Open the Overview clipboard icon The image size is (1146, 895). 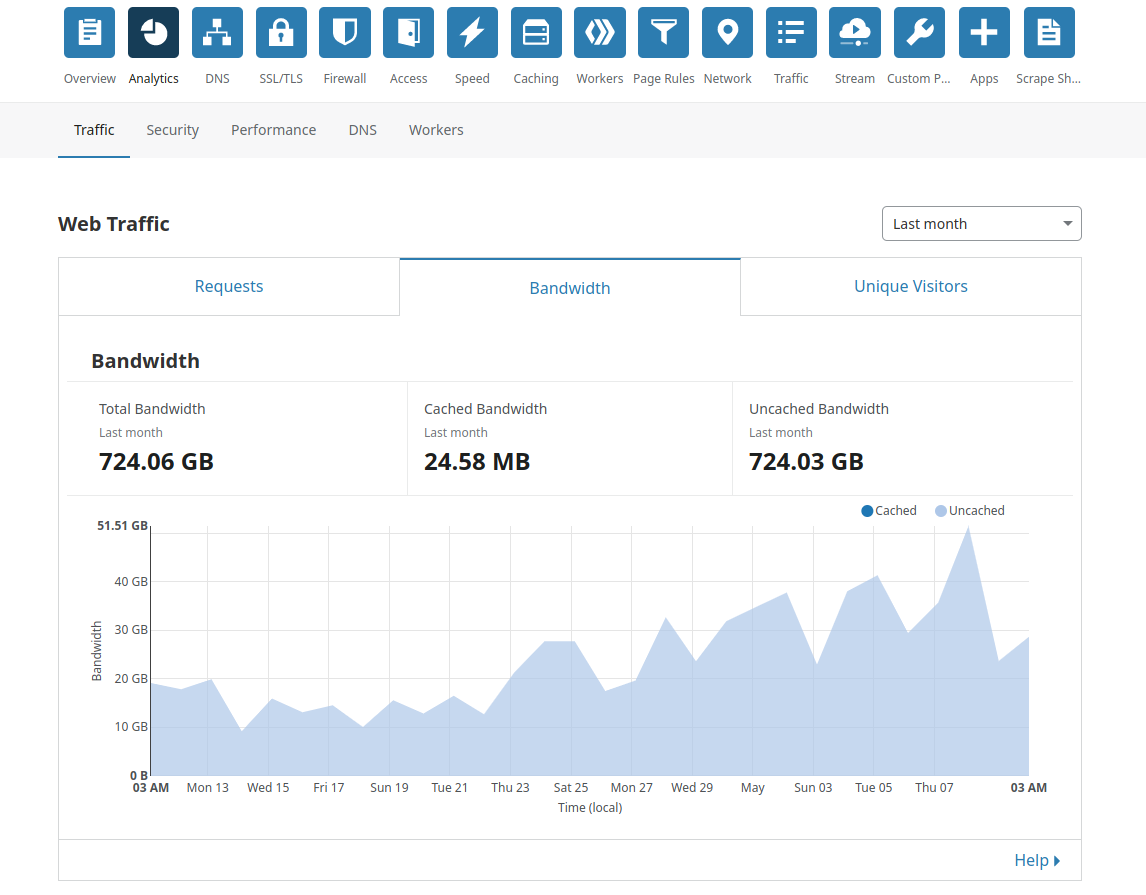(89, 32)
